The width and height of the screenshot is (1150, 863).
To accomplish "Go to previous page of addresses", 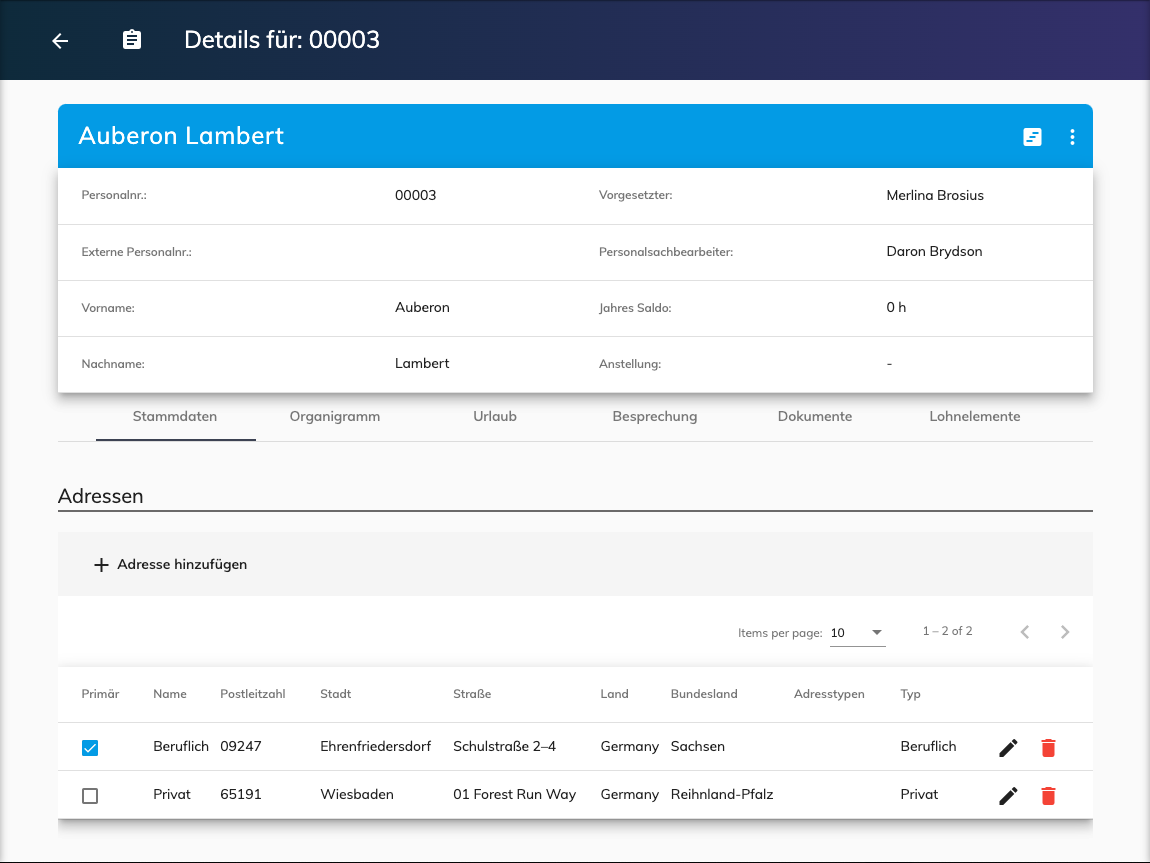I will coord(1025,632).
